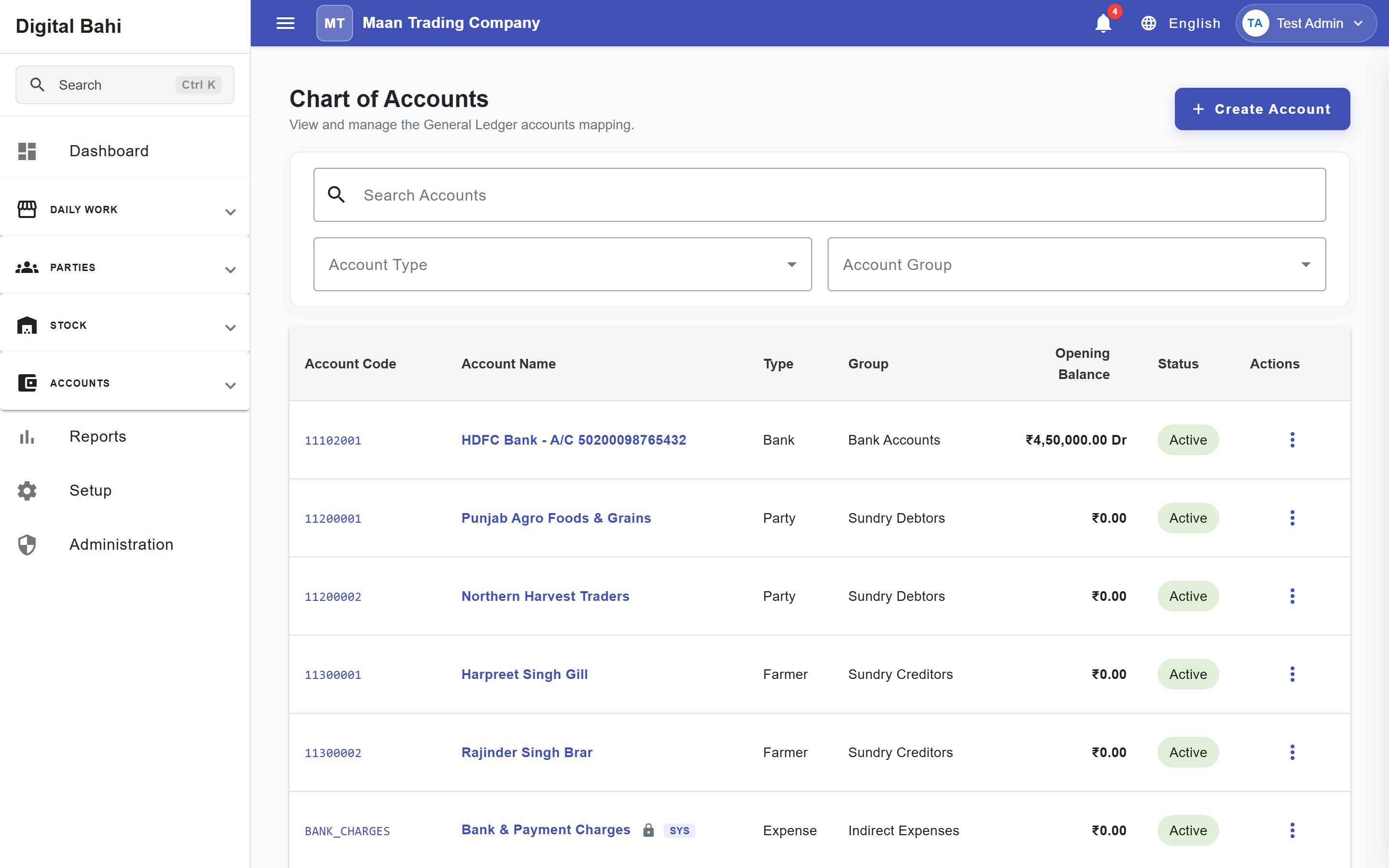Open the Punjab Agro Foods & Grains account
Viewport: 1389px width, 868px height.
pos(556,518)
